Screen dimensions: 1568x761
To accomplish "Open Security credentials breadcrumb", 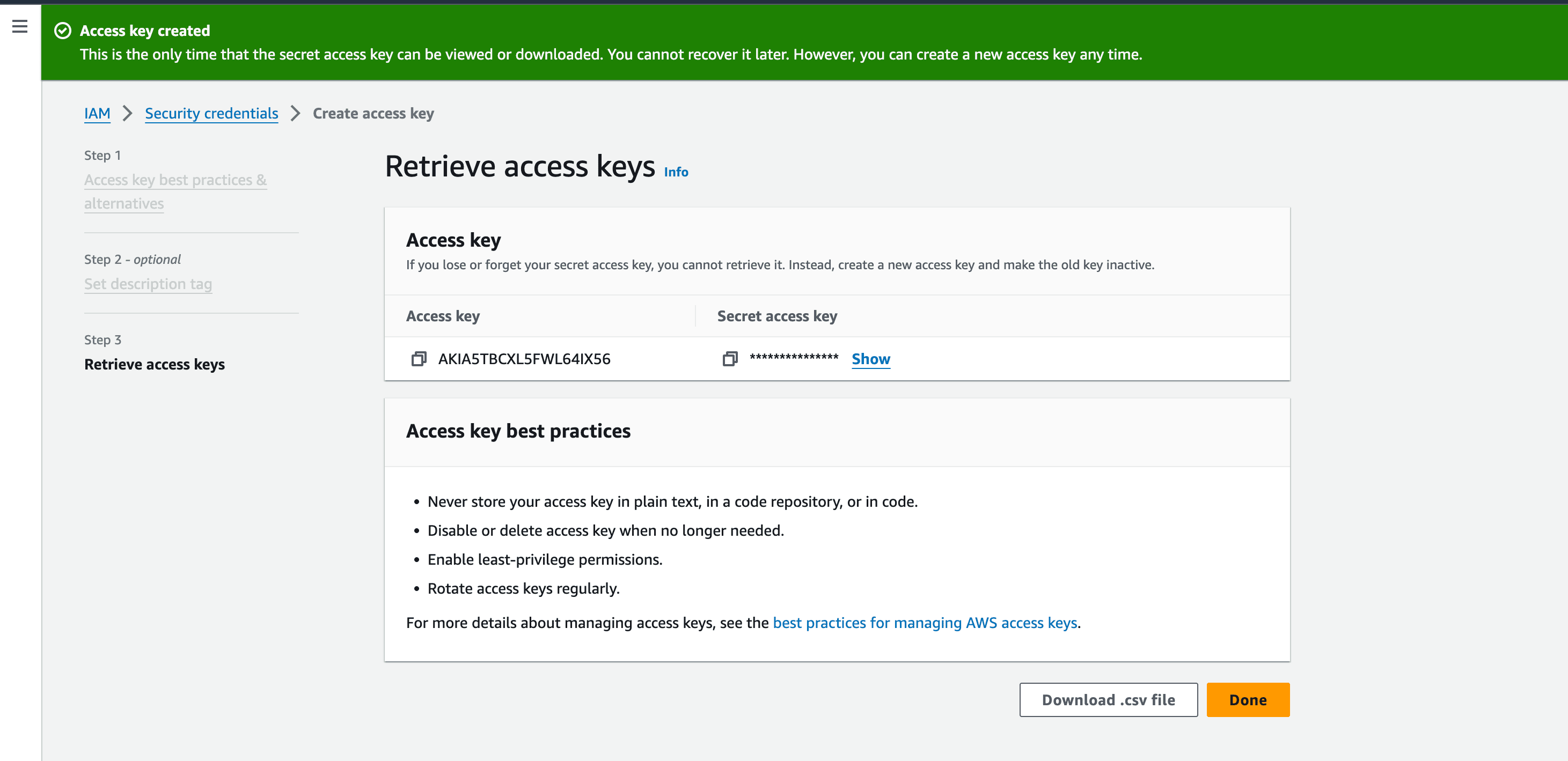I will point(211,113).
